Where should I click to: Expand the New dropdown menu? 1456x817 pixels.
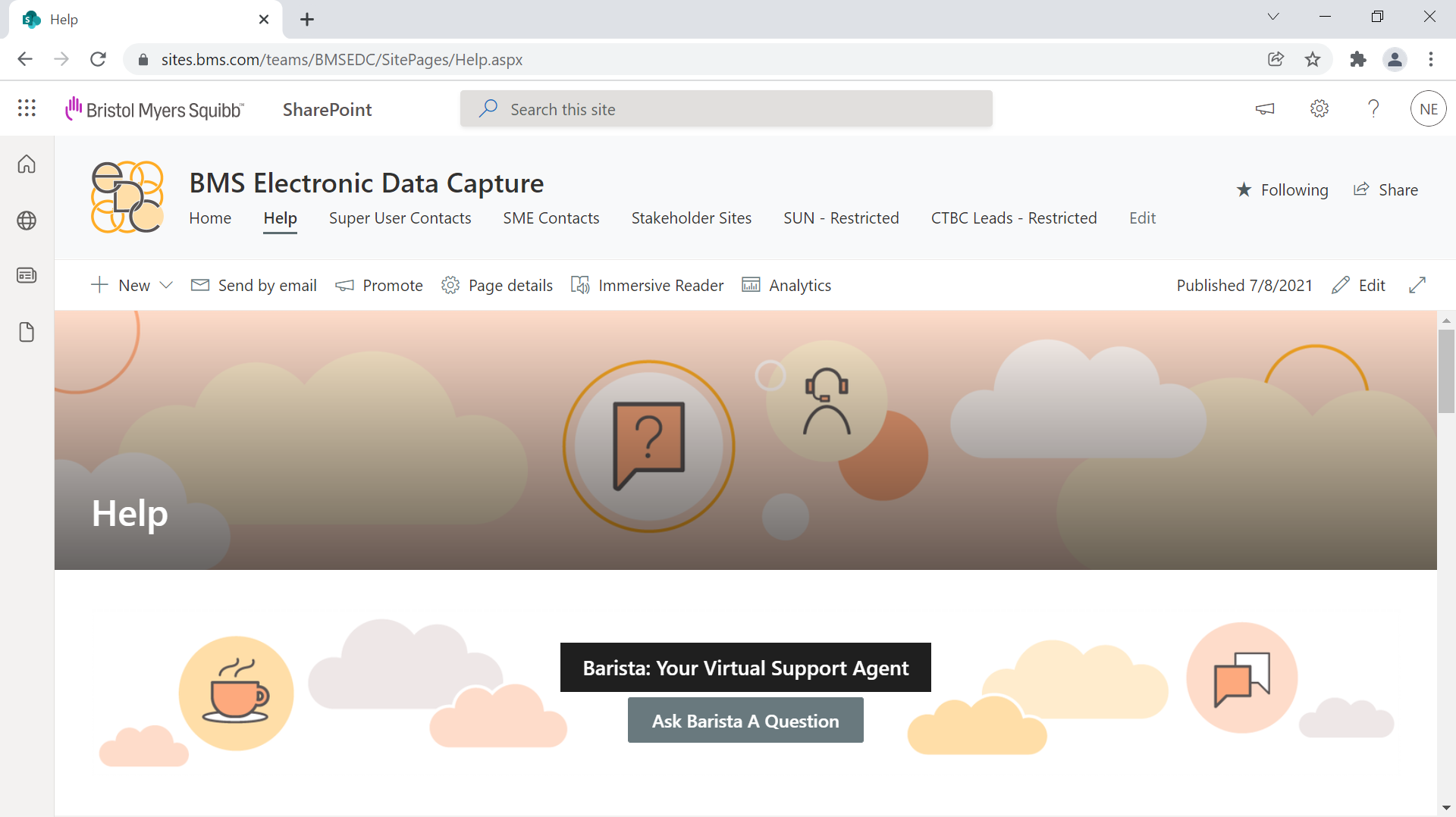167,285
